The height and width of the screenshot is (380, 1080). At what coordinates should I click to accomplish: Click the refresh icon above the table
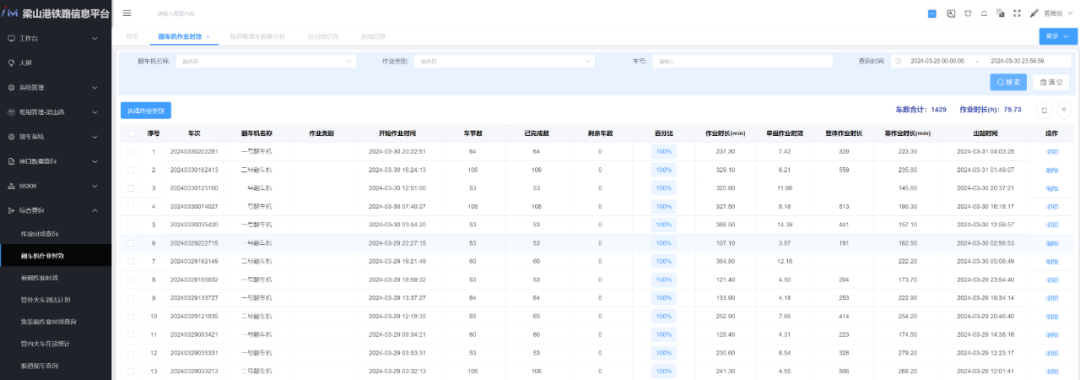pyautogui.click(x=1044, y=110)
